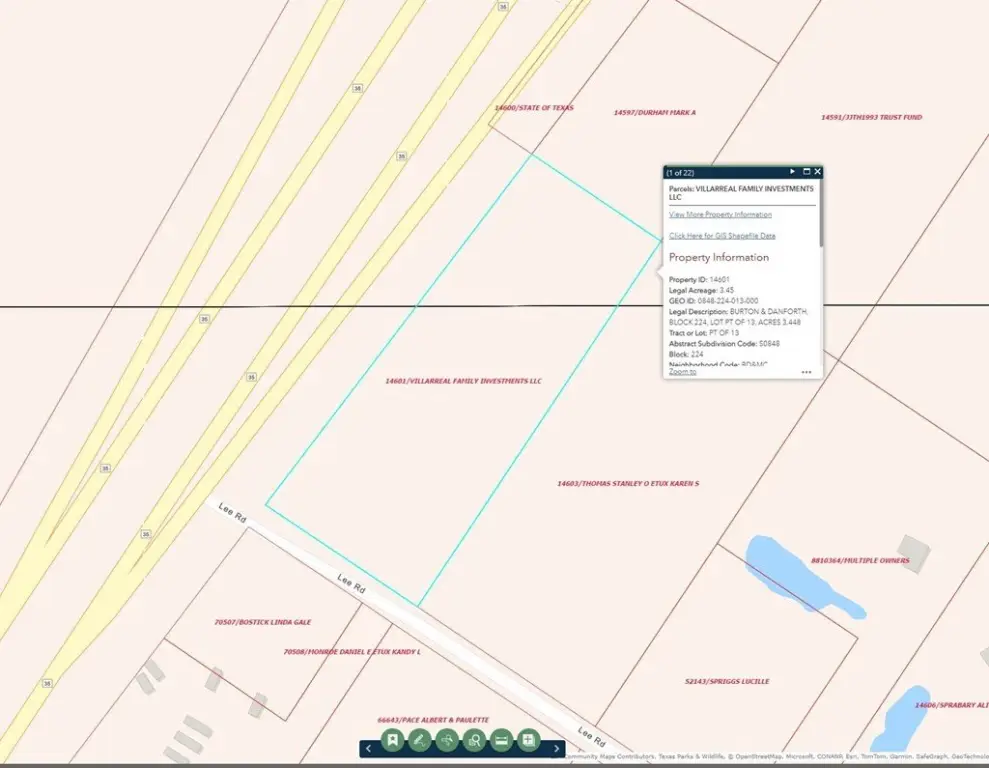989x768 pixels.
Task: Open the Add Data plus widget
Action: 529,740
